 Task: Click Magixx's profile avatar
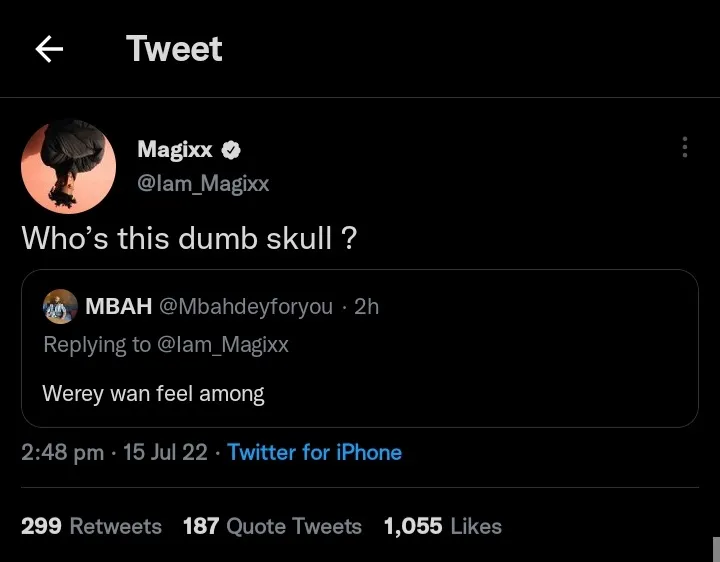[x=68, y=166]
